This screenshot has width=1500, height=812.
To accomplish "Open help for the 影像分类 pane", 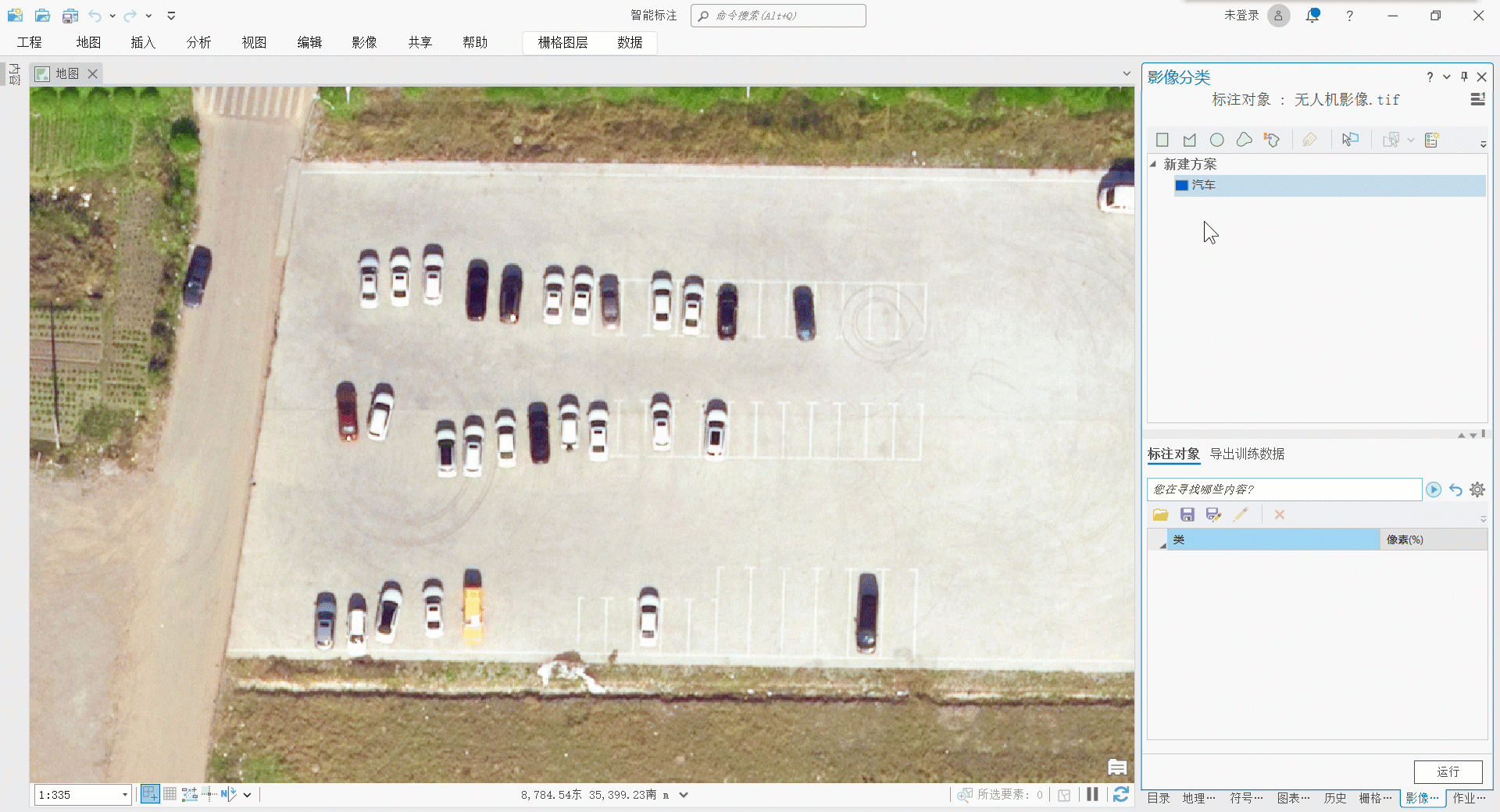I will 1430,77.
